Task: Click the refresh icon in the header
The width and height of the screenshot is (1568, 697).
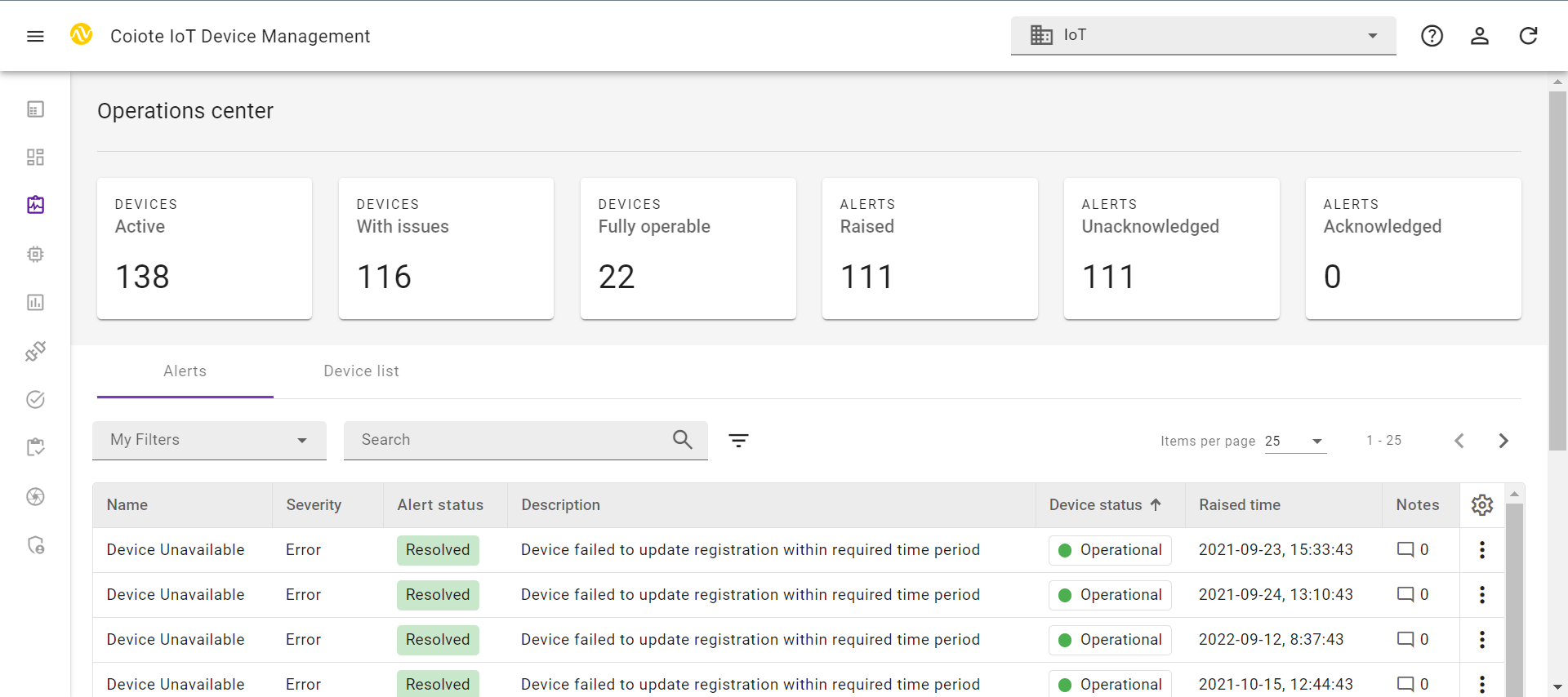Action: point(1528,36)
